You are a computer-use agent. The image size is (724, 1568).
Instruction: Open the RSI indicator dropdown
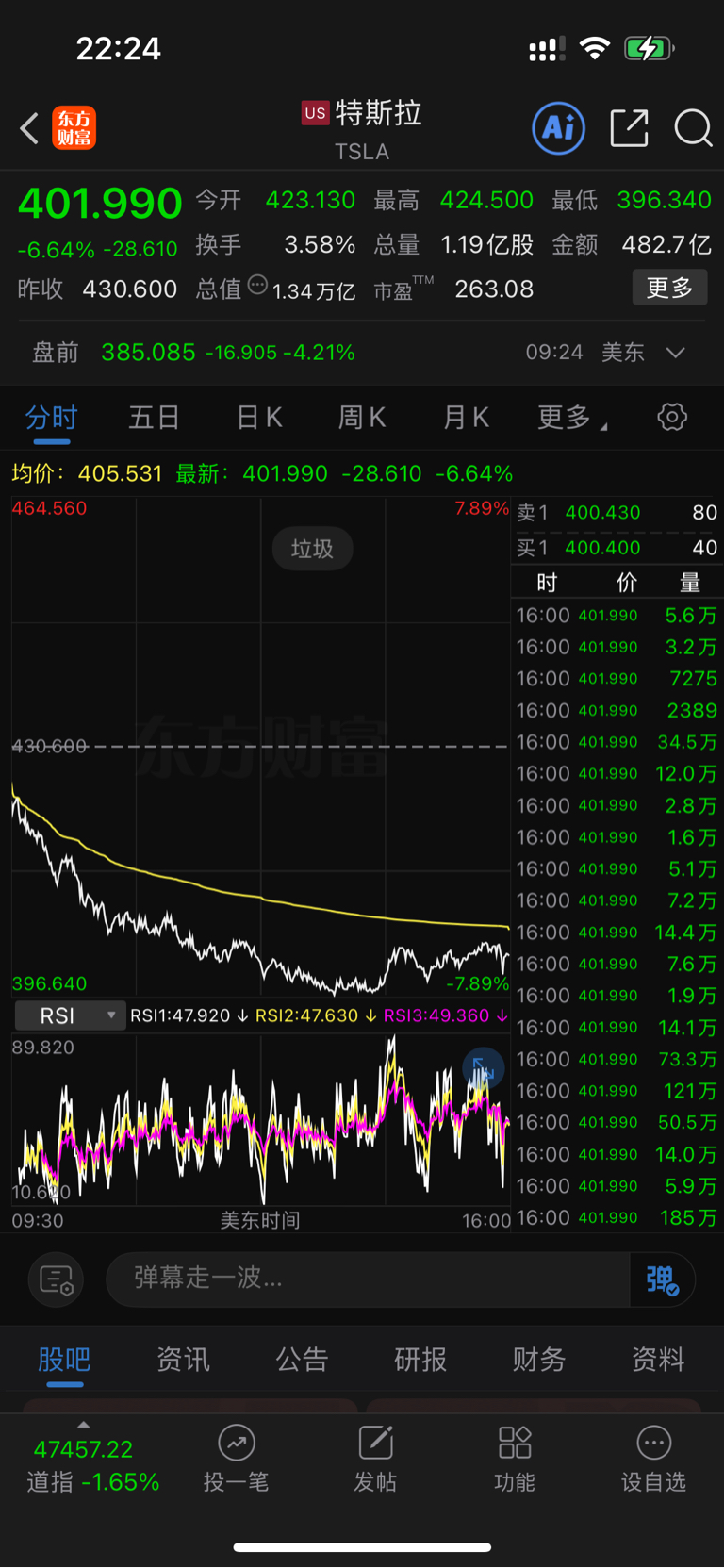70,1015
